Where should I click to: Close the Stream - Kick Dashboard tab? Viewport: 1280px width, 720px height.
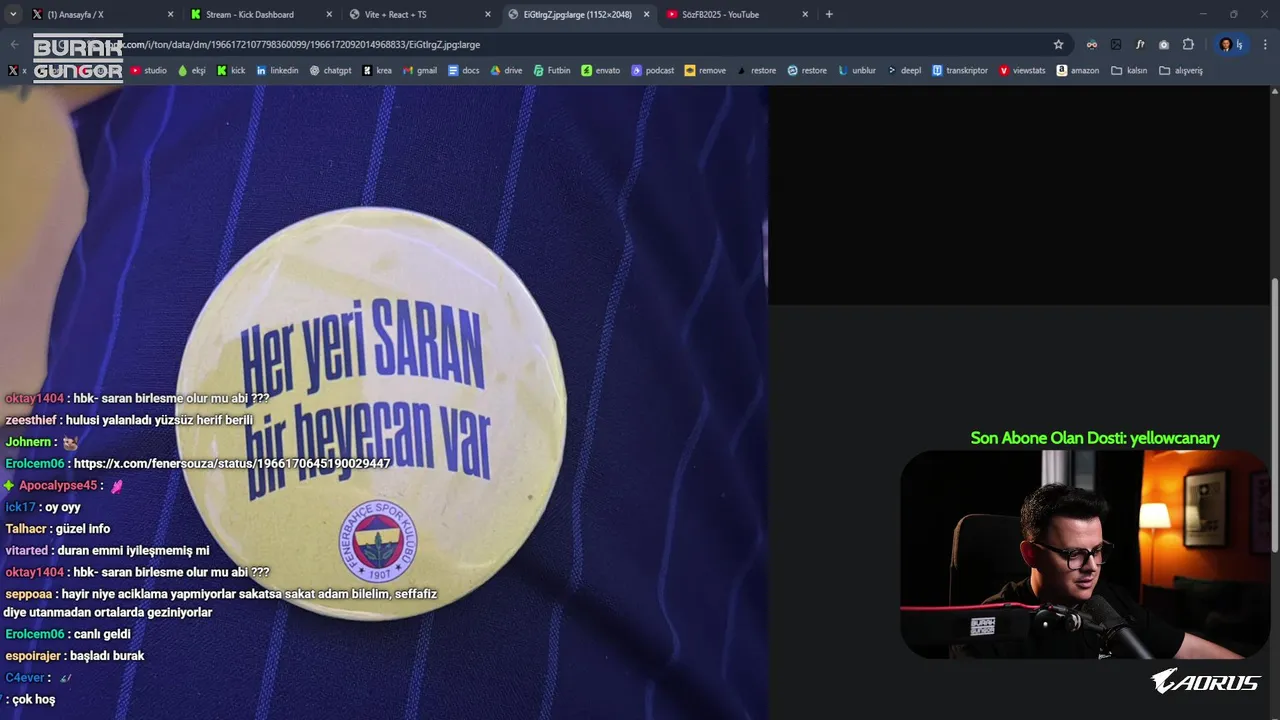329,14
